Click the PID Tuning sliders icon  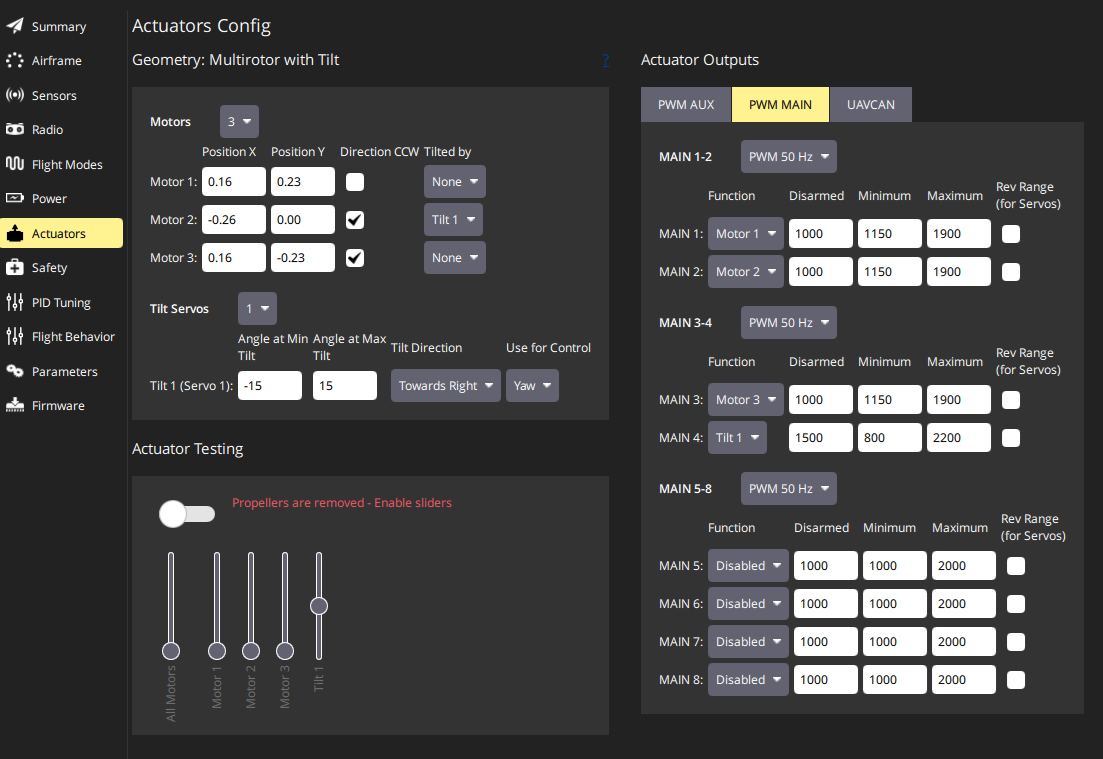15,302
